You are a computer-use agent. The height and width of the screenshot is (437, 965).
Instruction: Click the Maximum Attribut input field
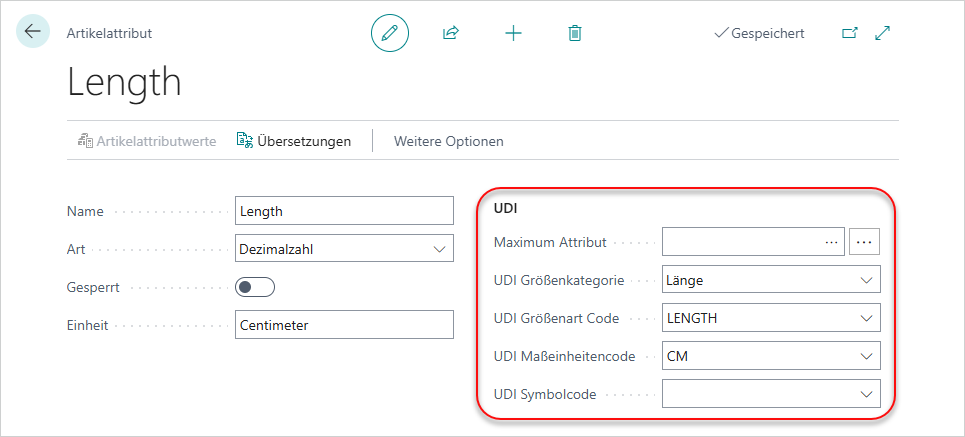tap(740, 242)
